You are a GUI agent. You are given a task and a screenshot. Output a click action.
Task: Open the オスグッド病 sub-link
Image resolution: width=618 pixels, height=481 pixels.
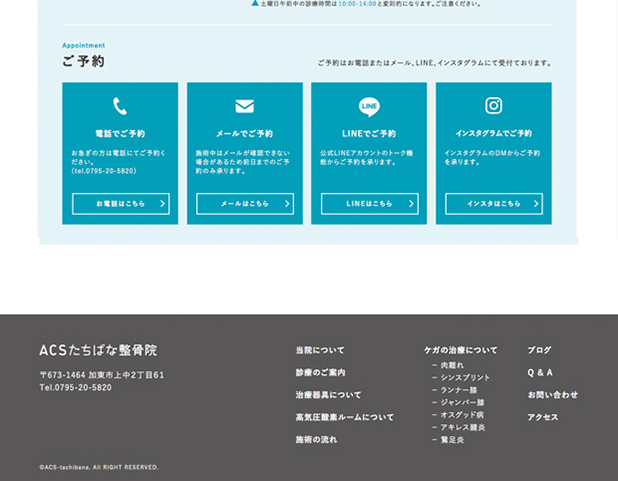[462, 415]
